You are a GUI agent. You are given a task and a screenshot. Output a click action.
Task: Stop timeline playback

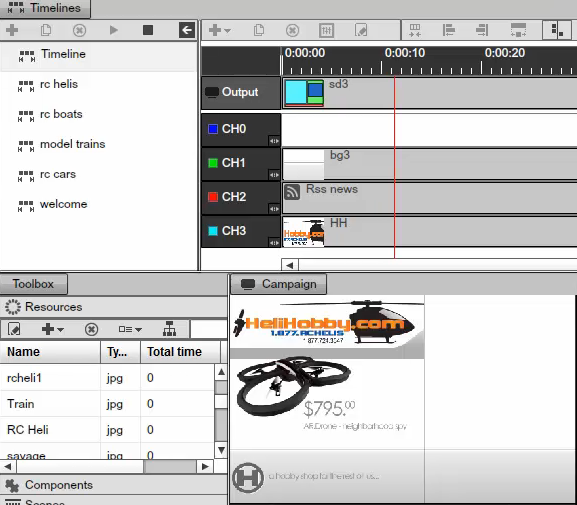coord(148,30)
